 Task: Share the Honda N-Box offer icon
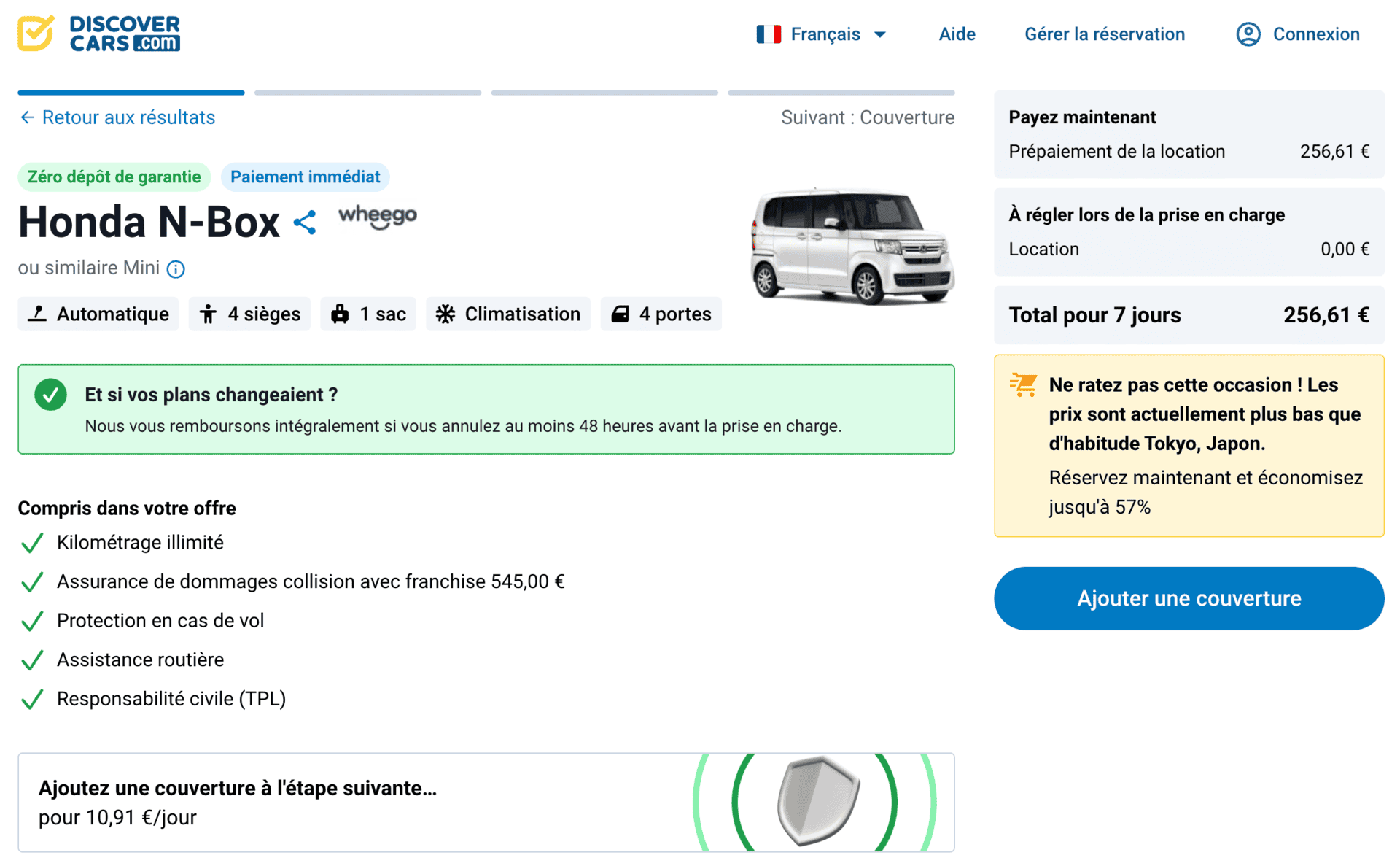point(305,223)
